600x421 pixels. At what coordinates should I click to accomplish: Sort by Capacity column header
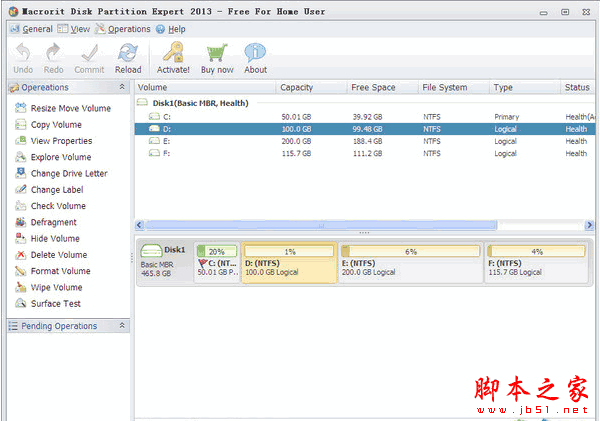pyautogui.click(x=312, y=87)
